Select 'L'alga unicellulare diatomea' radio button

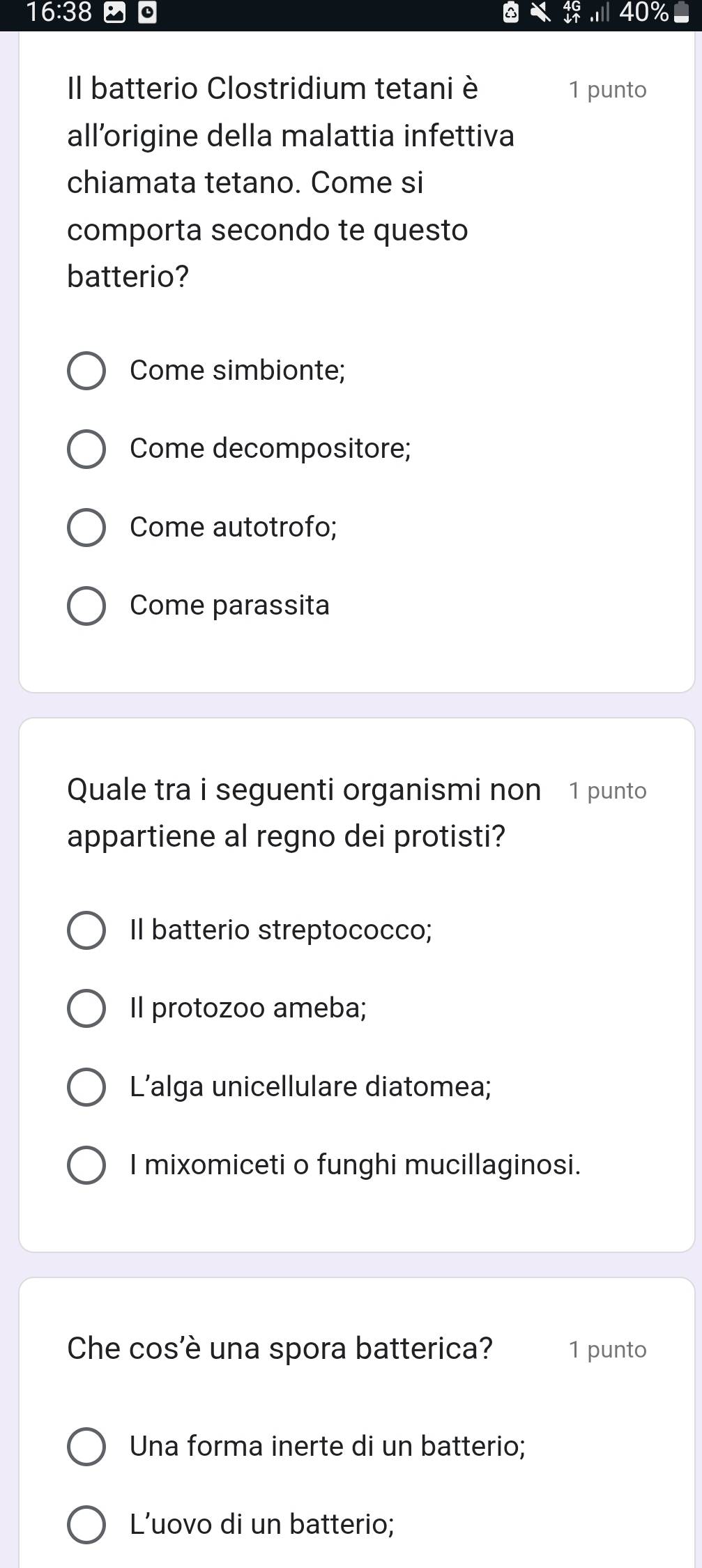pos(86,1087)
